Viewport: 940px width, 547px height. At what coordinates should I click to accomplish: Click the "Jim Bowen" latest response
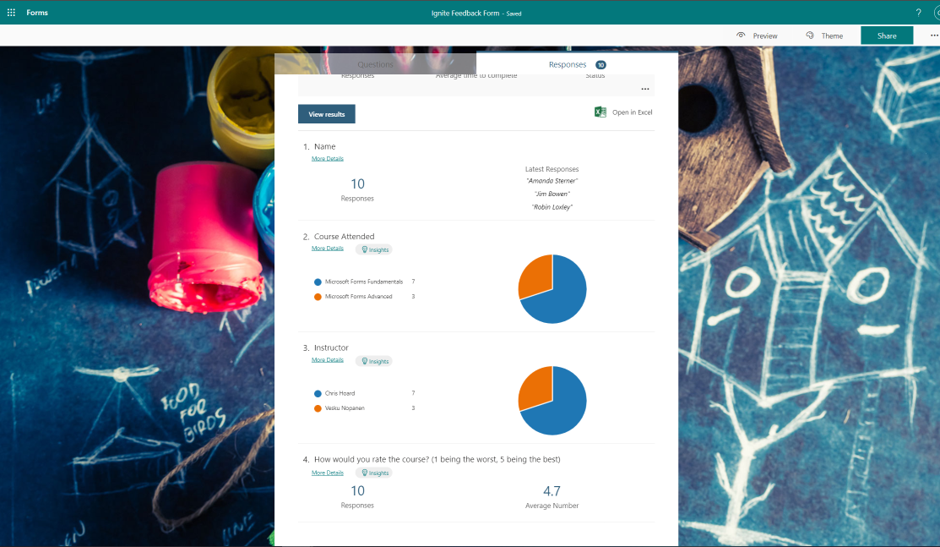[552, 194]
